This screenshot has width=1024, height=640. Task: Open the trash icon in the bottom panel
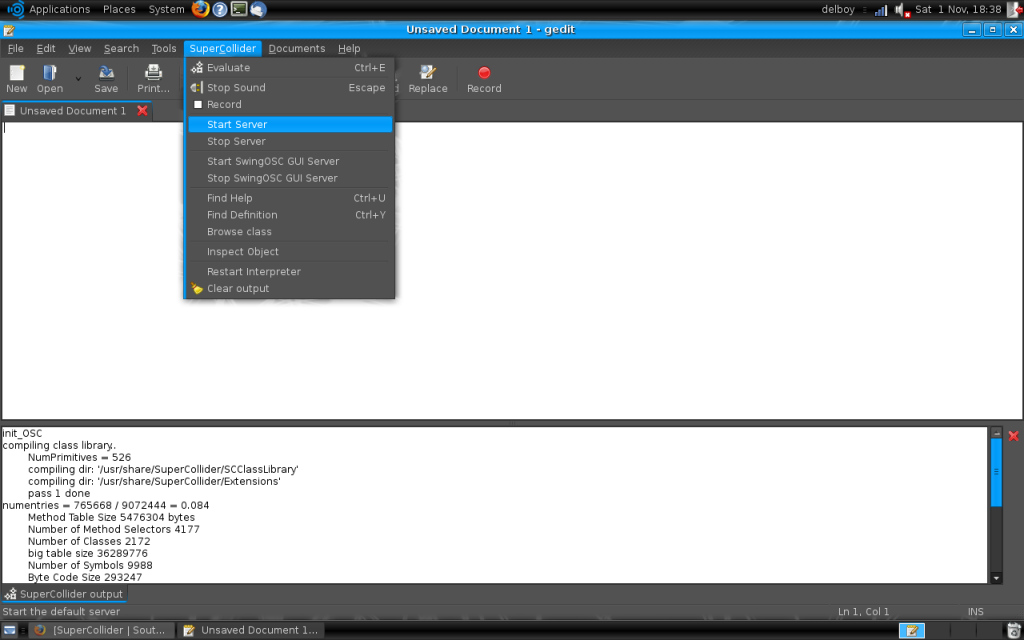point(1014,630)
